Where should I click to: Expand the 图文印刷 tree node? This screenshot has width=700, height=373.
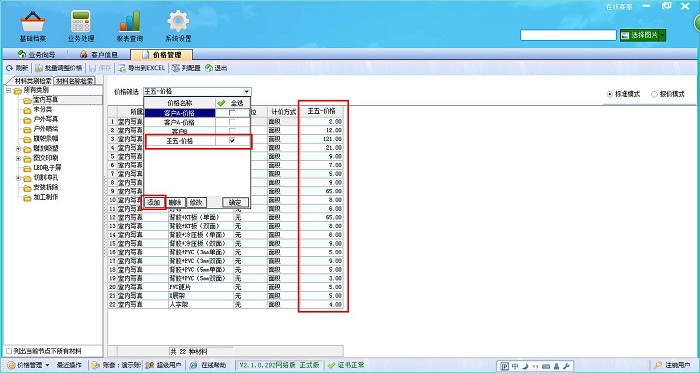(18, 158)
